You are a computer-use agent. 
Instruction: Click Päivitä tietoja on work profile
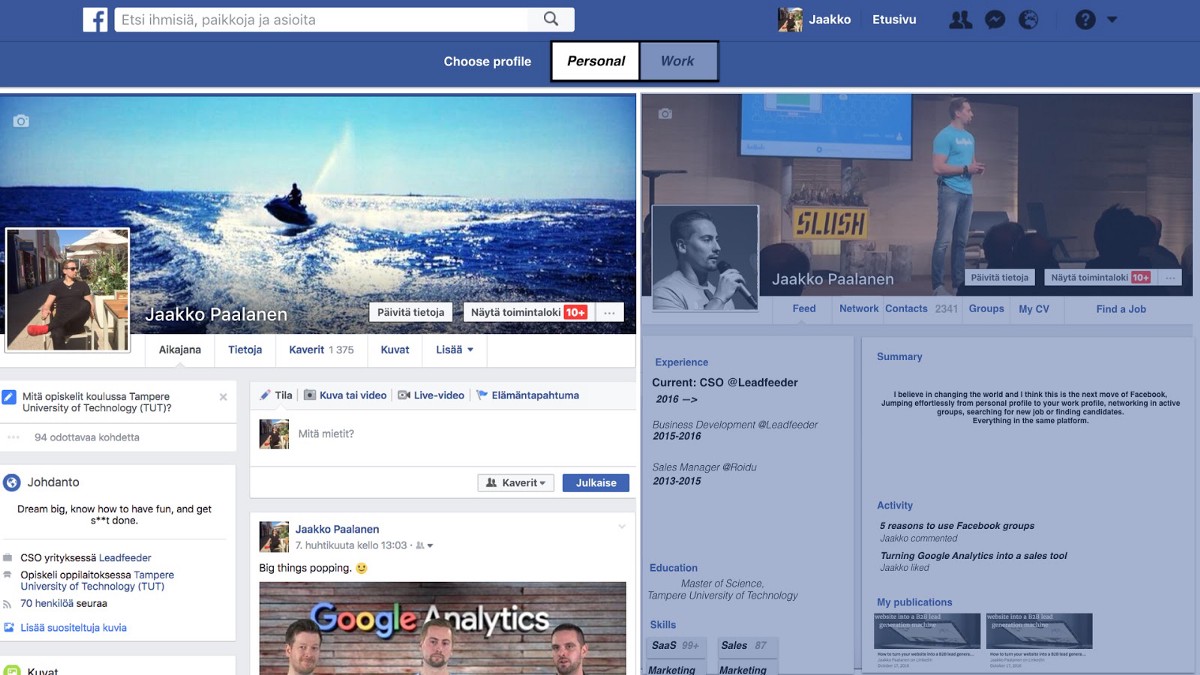[x=999, y=278]
